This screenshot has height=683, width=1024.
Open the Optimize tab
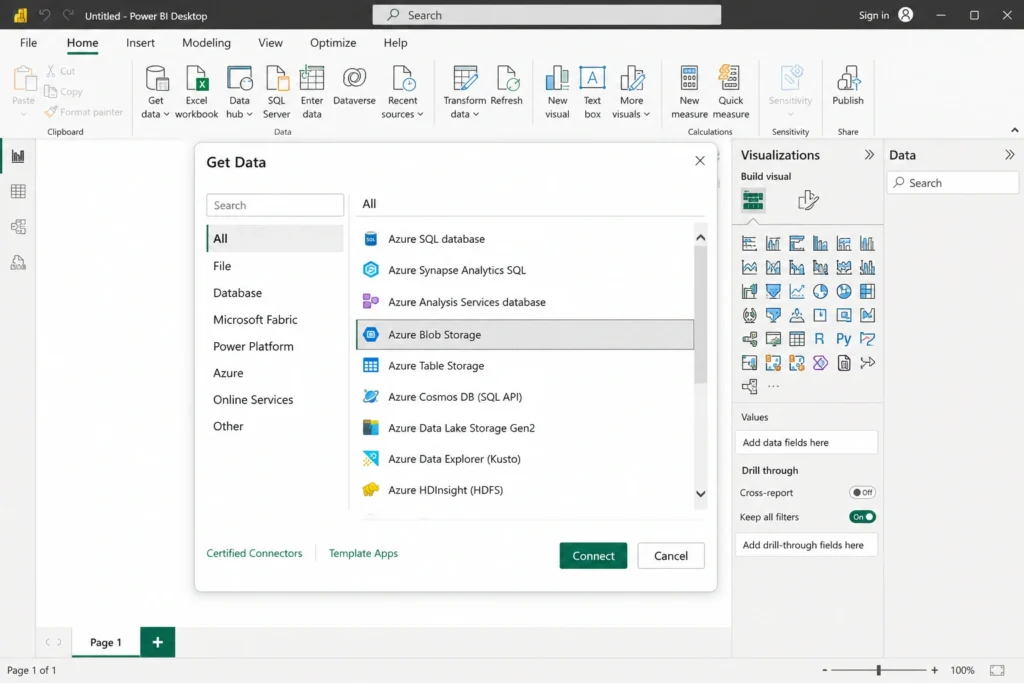(333, 42)
